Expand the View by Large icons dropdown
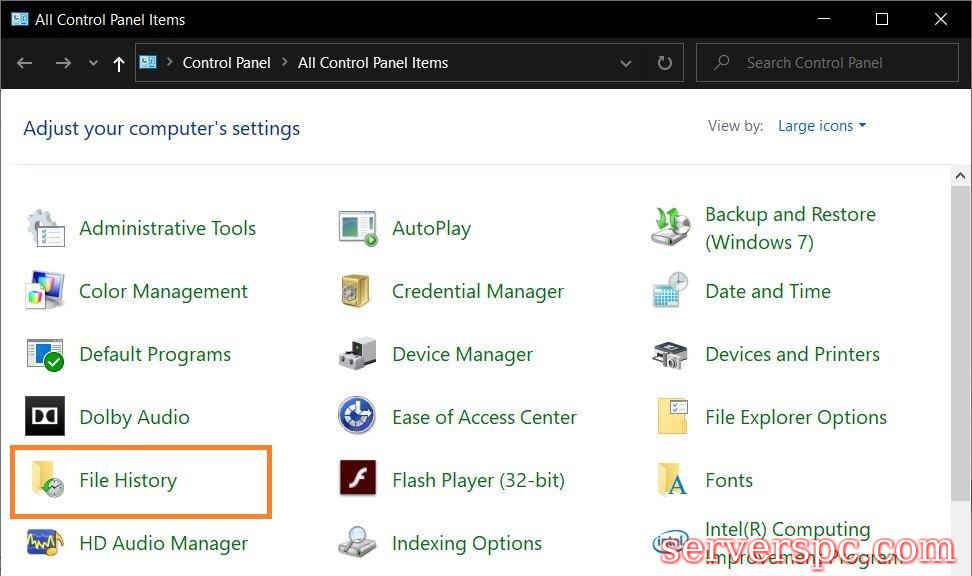 click(822, 126)
